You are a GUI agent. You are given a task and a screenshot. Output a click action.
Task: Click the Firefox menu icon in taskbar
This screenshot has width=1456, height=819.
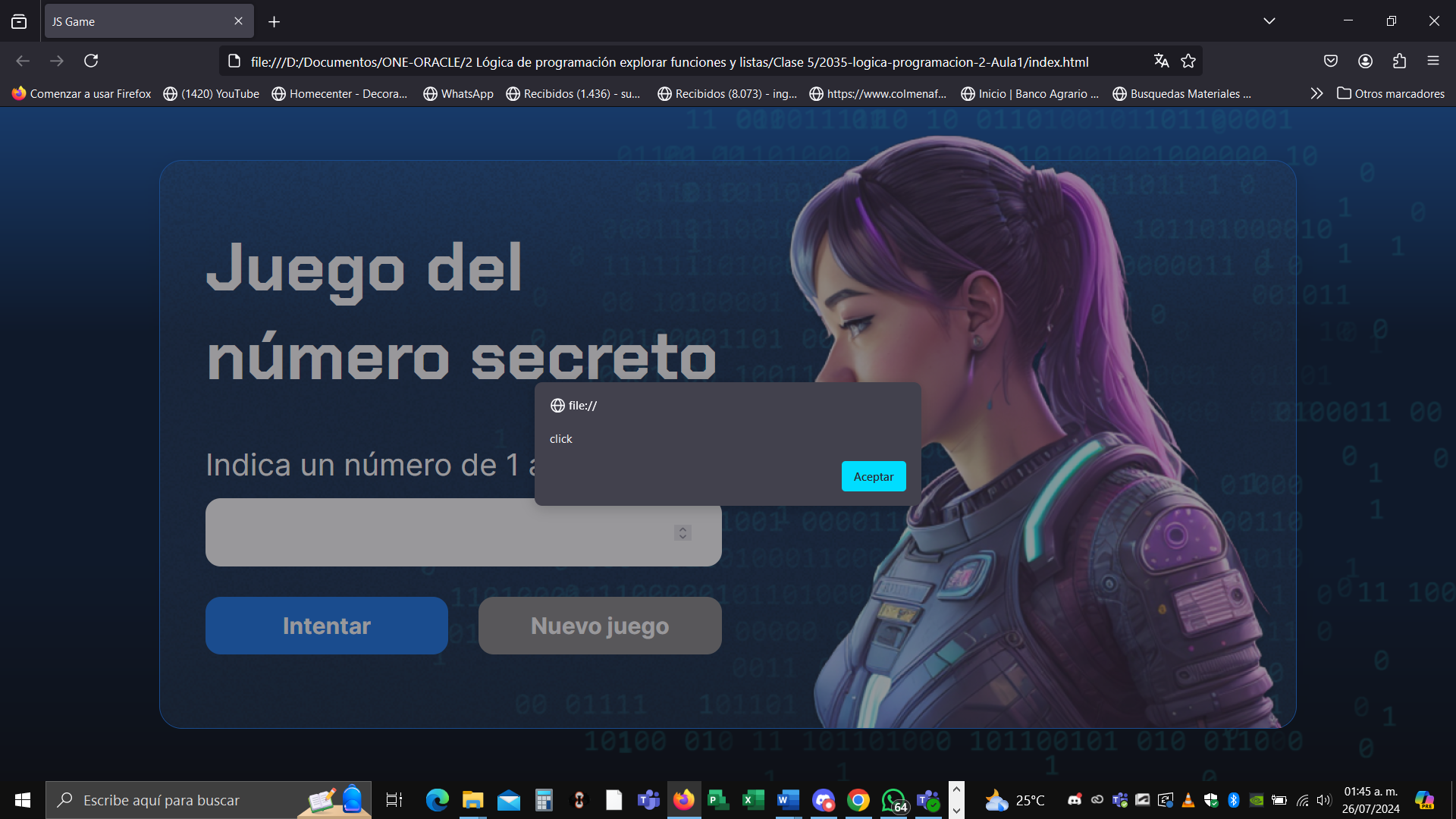[683, 799]
